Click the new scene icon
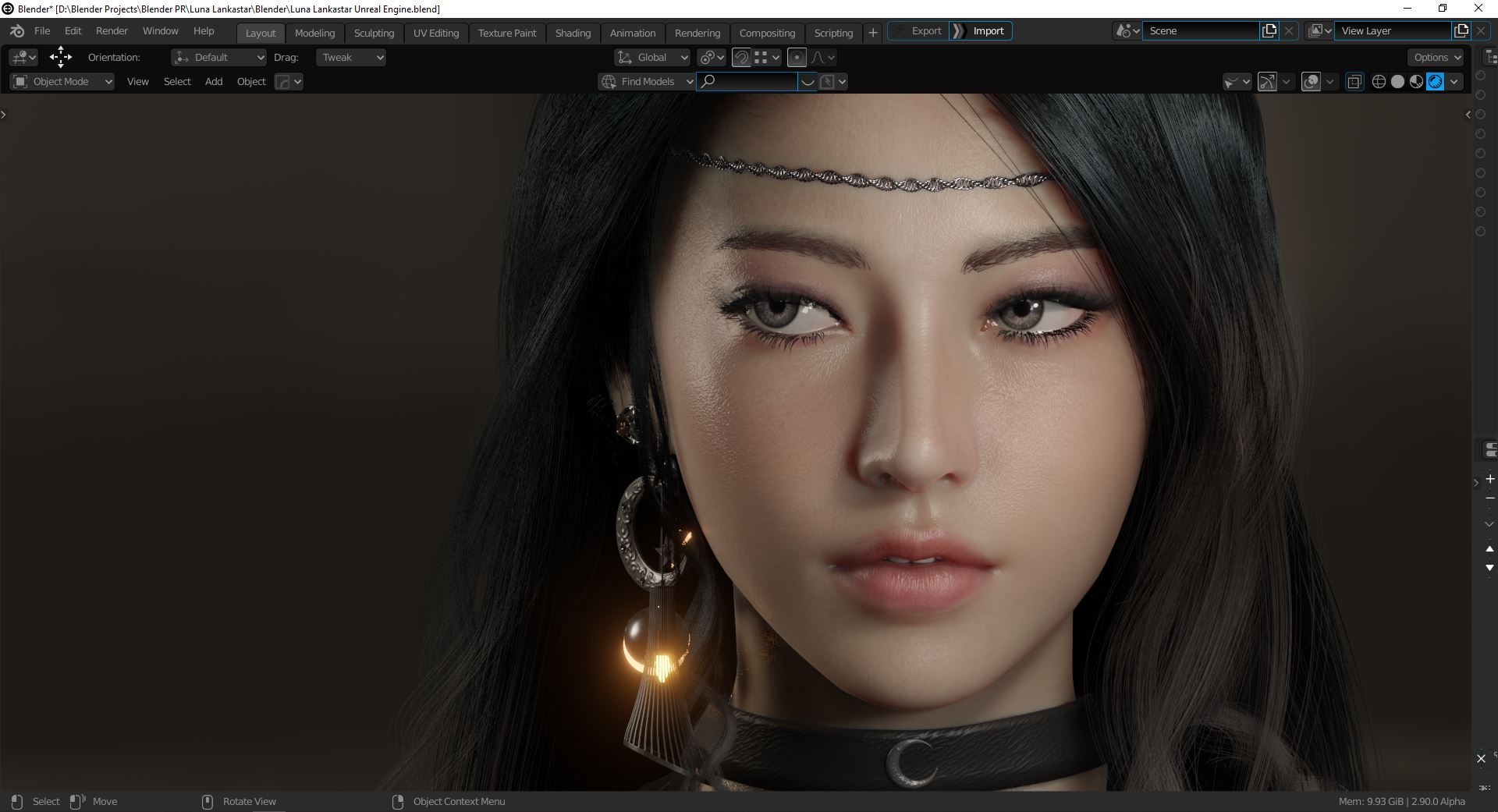 (x=1269, y=31)
